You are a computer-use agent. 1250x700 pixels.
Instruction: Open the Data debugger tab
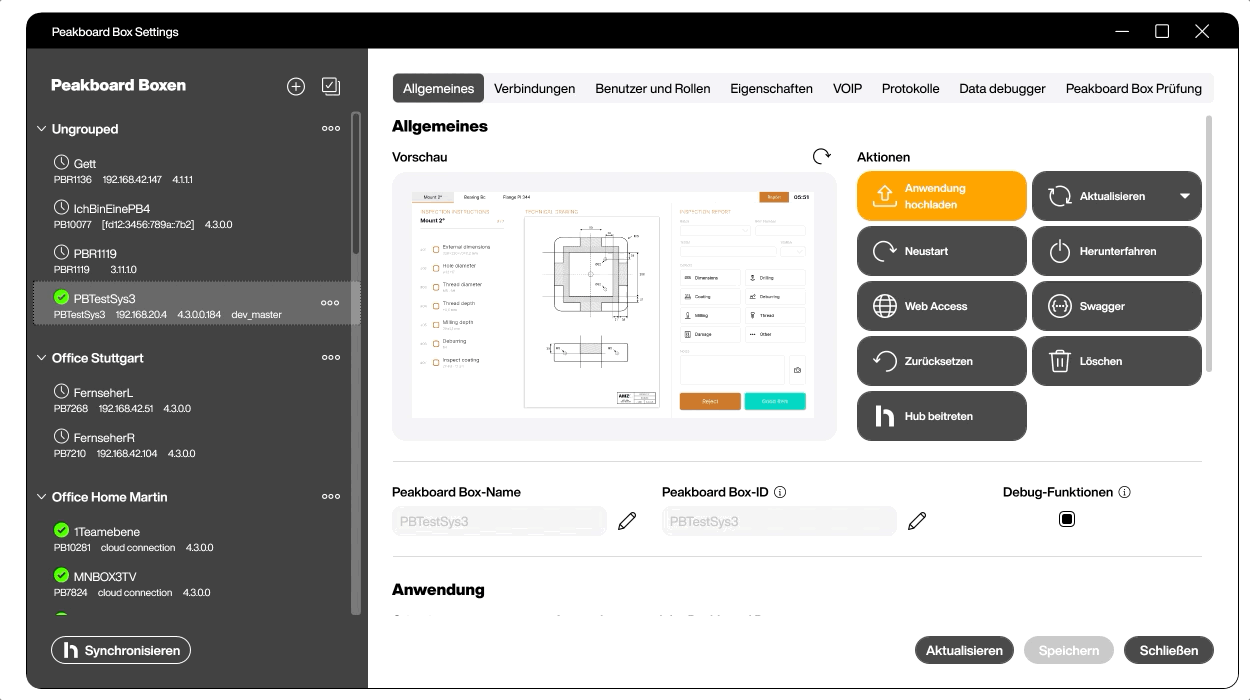[1002, 88]
